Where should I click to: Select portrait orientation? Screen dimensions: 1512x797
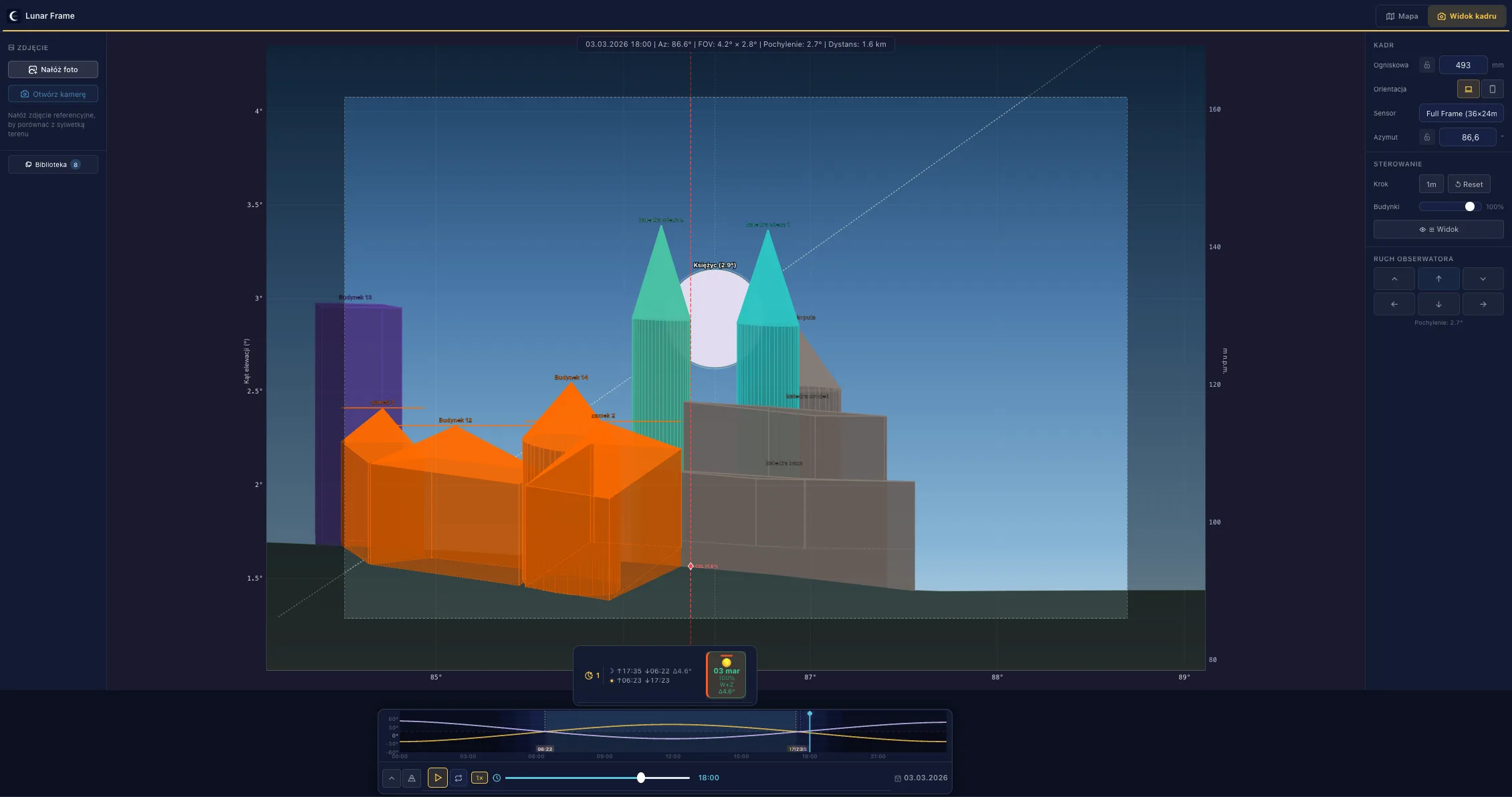tap(1492, 89)
